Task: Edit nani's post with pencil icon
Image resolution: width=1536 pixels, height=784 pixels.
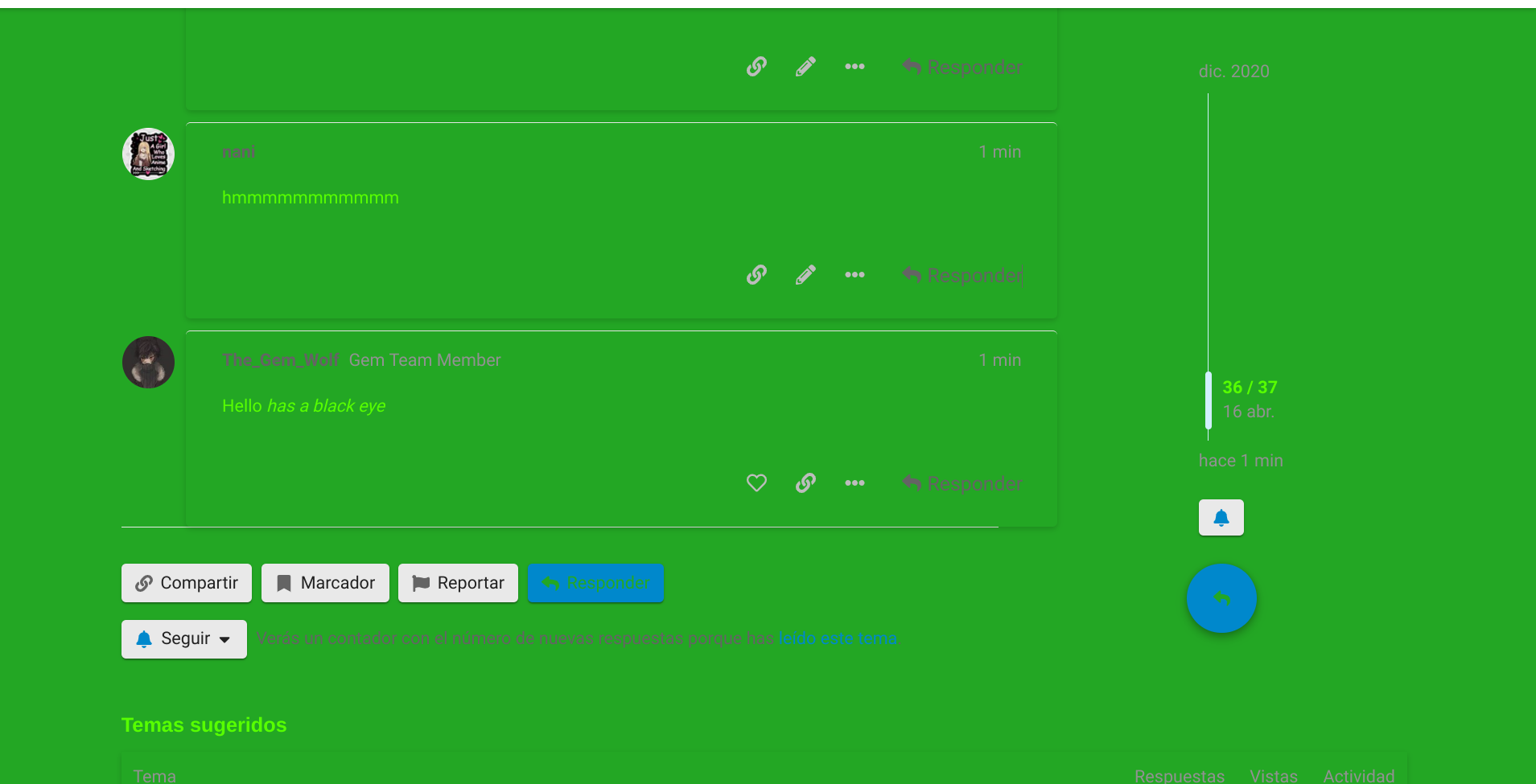Action: coord(805,275)
